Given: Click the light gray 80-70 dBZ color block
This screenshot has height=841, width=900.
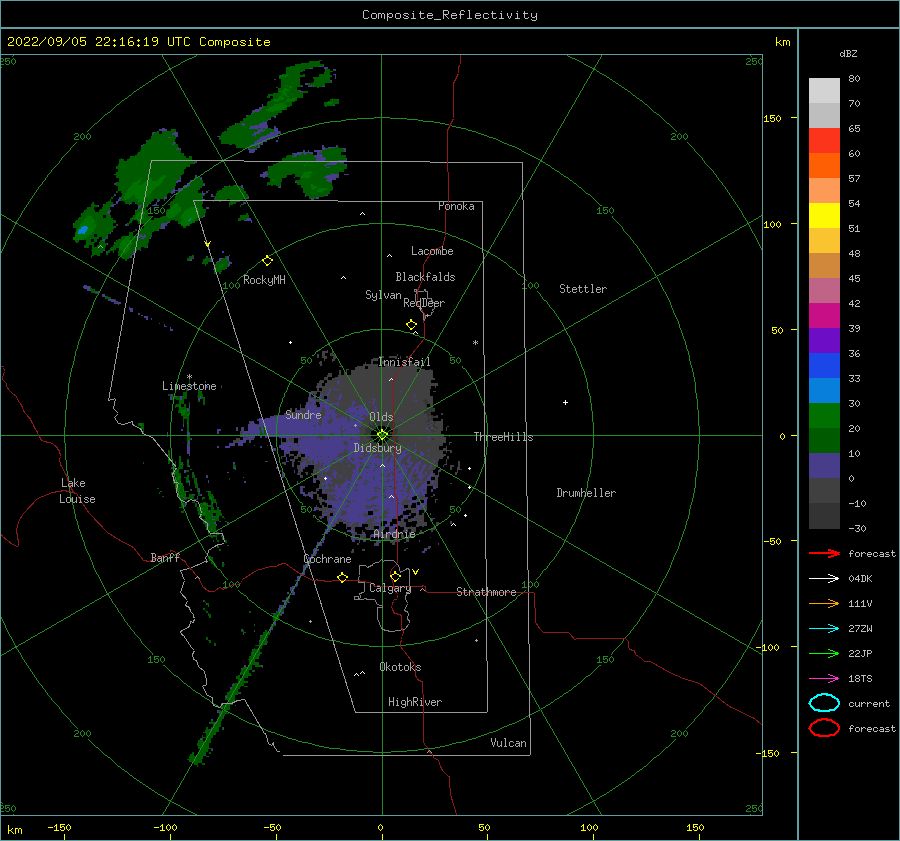Looking at the screenshot, I should pos(824,91).
